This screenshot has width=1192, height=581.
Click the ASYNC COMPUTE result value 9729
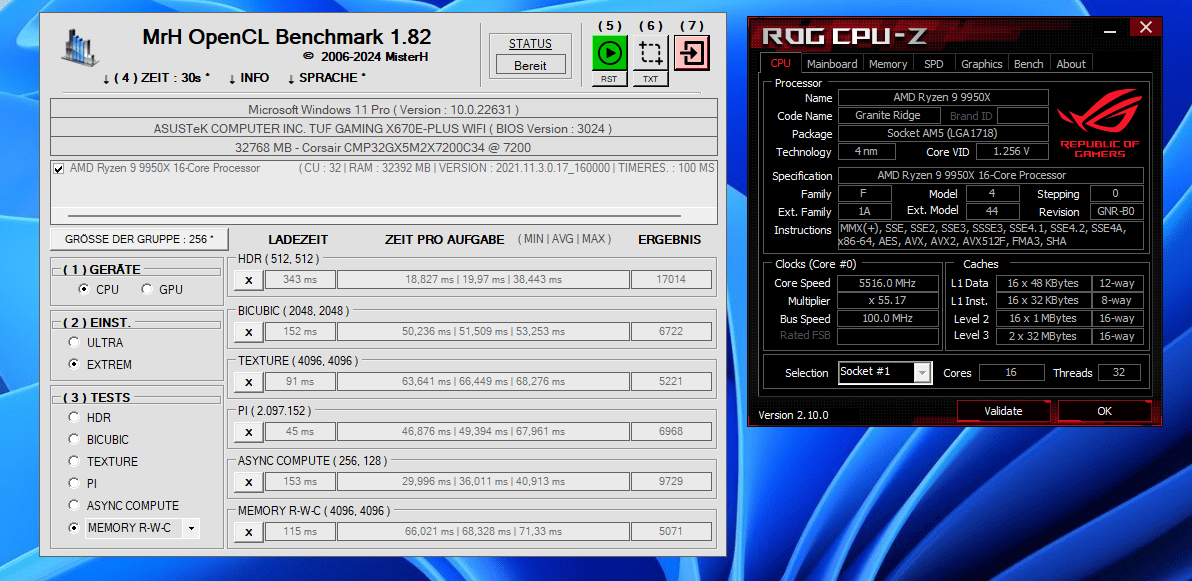[671, 481]
